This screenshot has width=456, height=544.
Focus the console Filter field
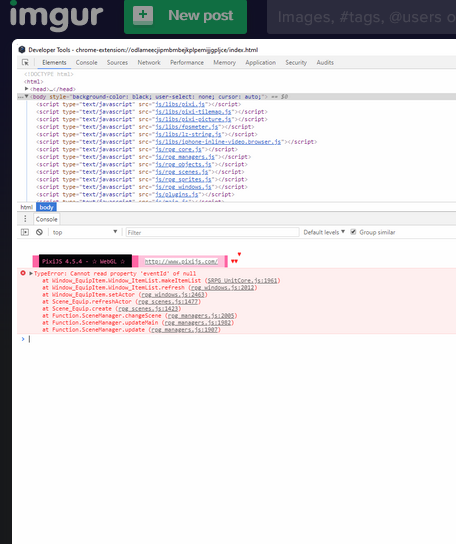212,232
